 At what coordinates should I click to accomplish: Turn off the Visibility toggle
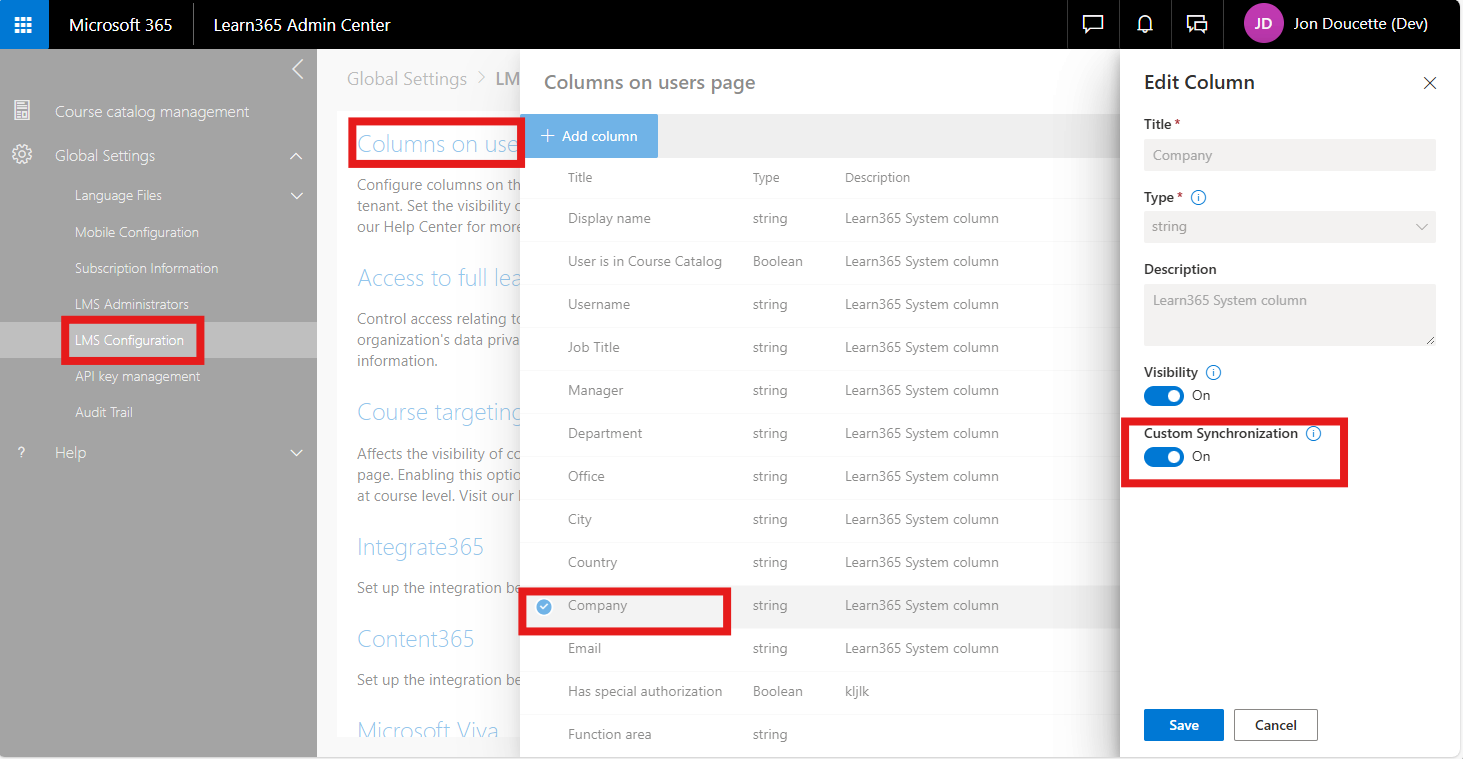1164,396
